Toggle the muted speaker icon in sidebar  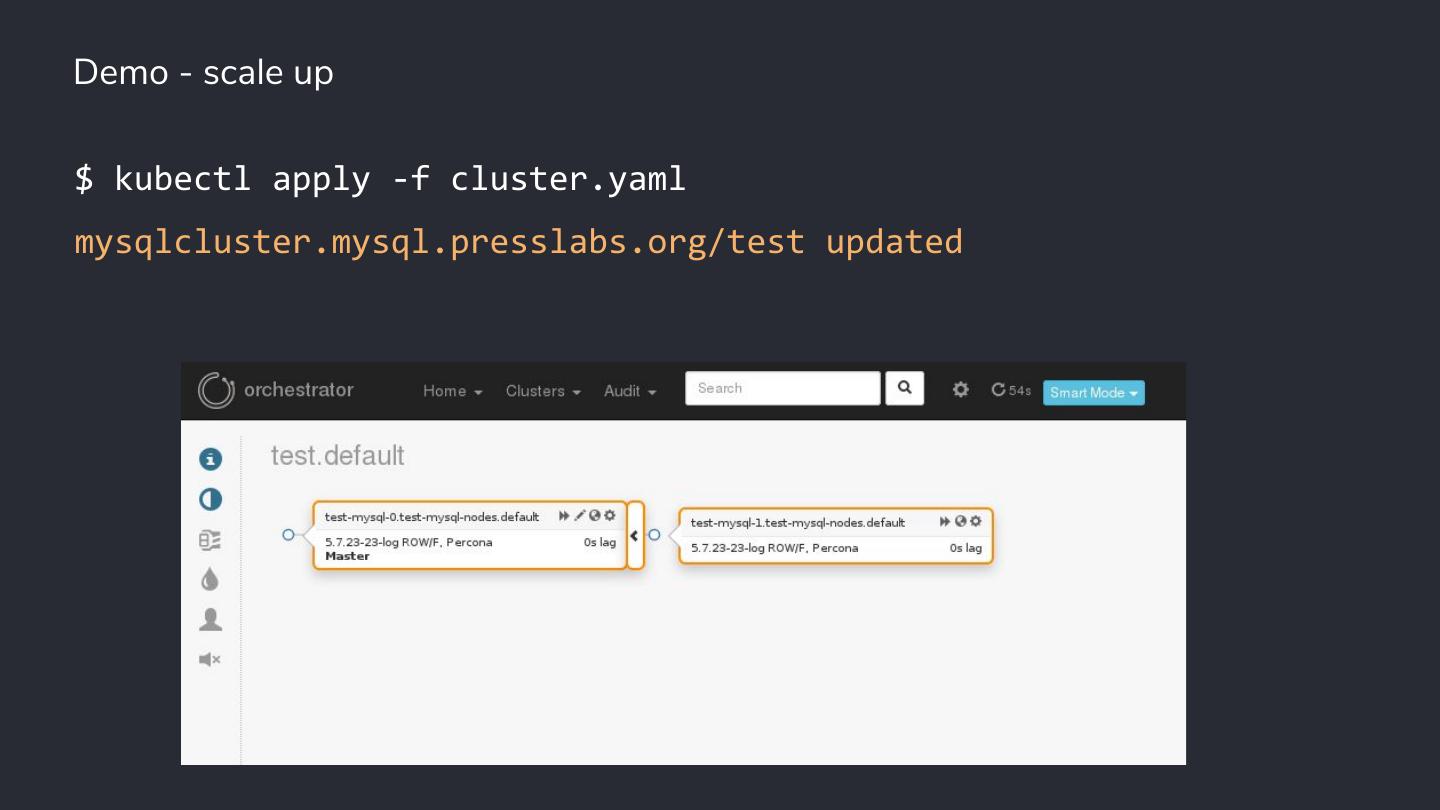(210, 659)
